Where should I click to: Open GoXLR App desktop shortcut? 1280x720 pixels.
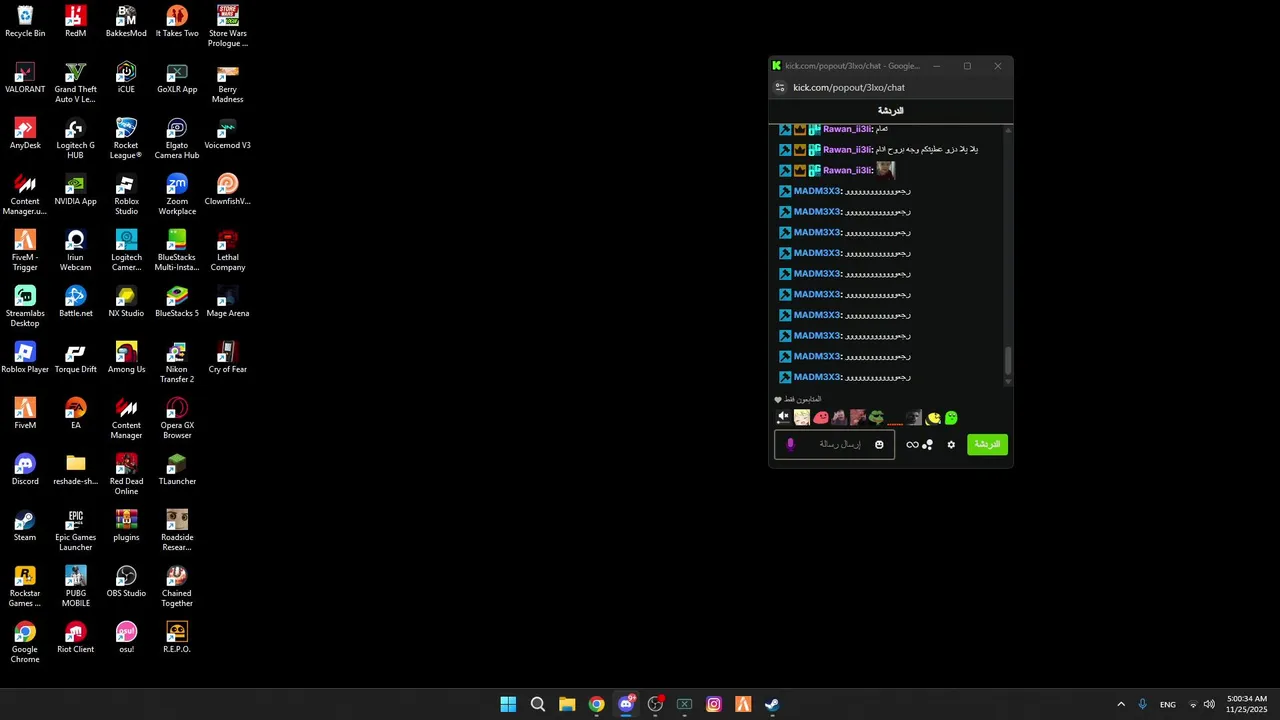[177, 78]
